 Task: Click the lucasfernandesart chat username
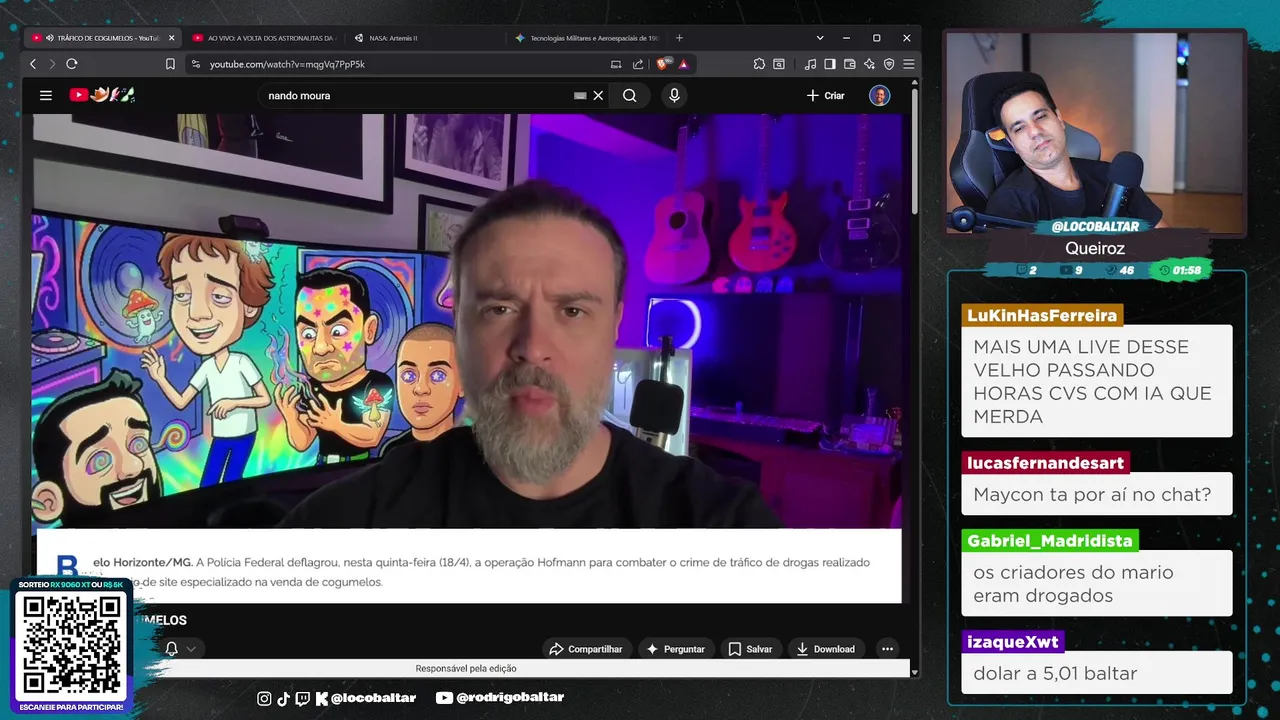click(x=1046, y=463)
